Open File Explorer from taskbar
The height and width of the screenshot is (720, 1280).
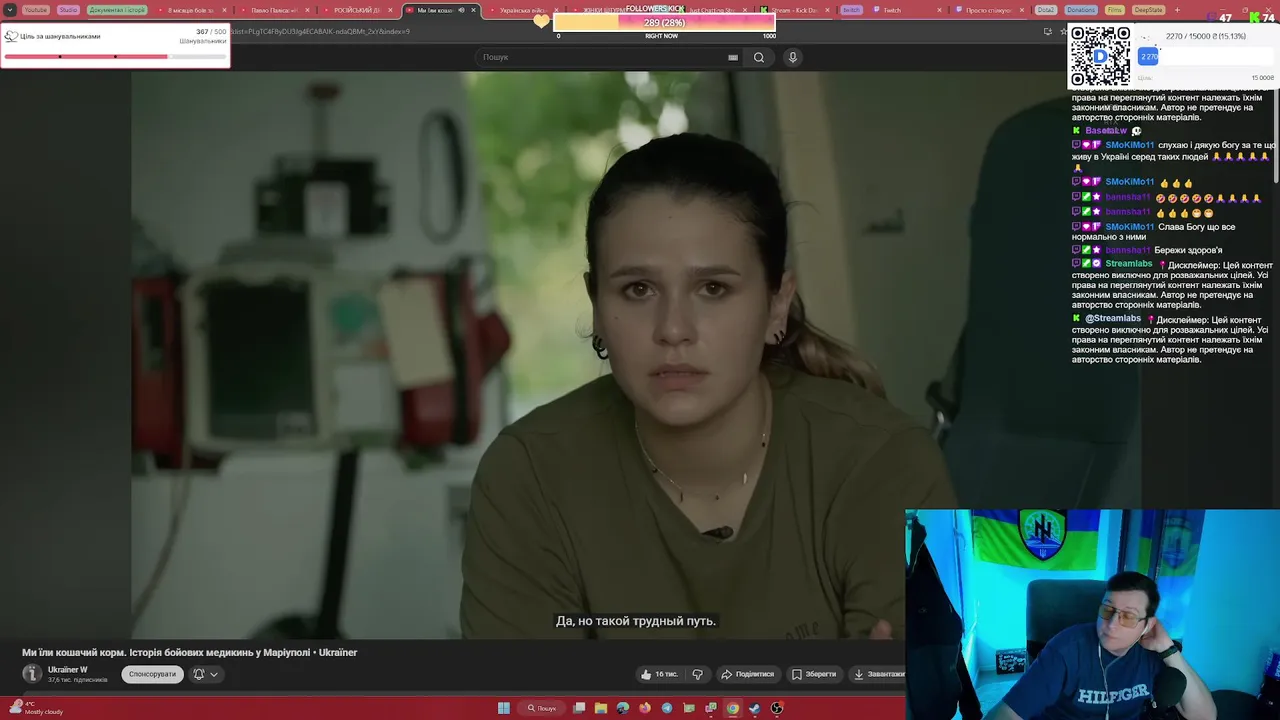click(x=601, y=708)
